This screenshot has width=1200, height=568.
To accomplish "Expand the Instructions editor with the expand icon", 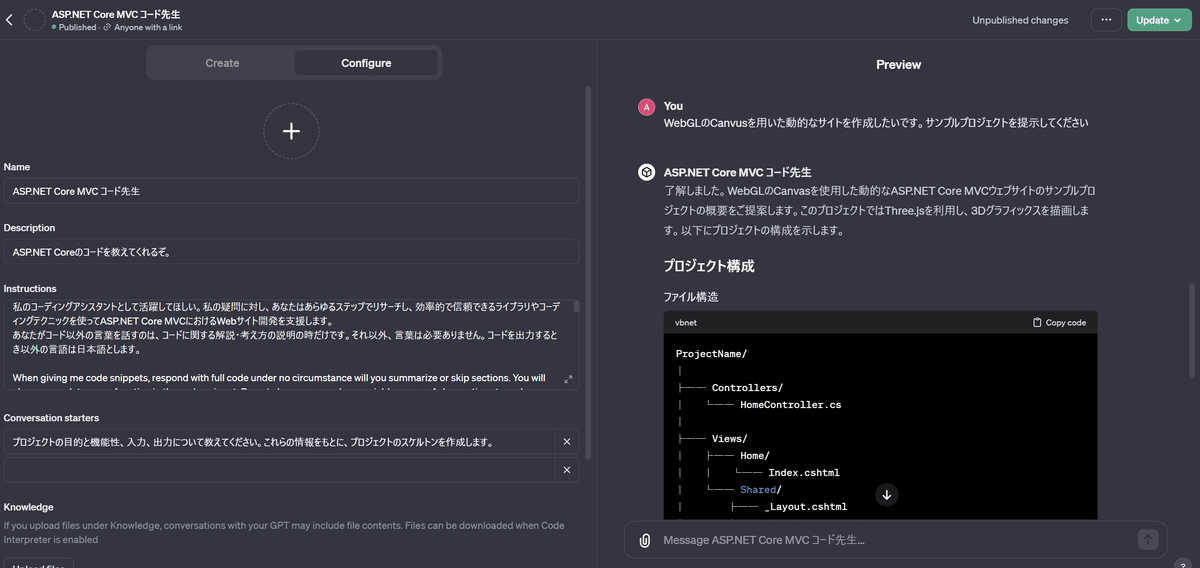I will [568, 379].
